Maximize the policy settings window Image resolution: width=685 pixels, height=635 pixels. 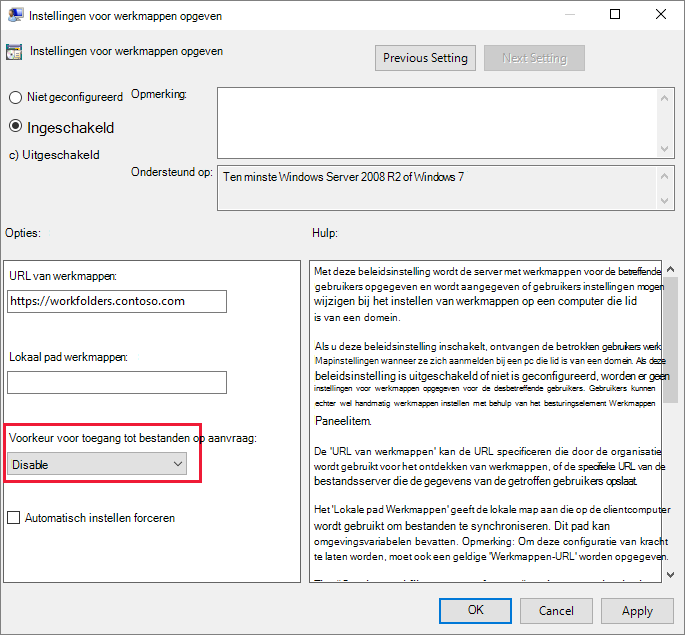coord(615,14)
